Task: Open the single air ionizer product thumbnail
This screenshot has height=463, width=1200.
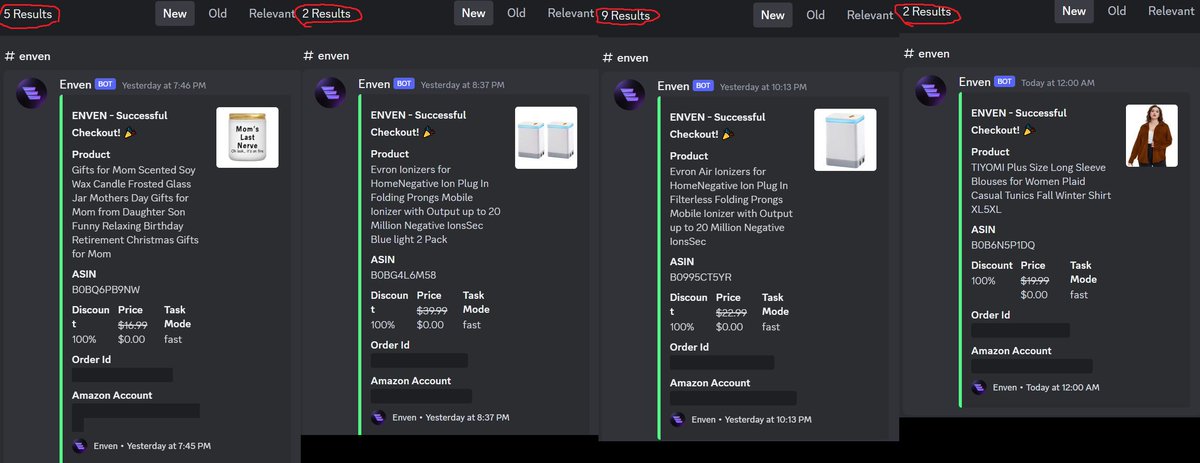Action: point(845,139)
